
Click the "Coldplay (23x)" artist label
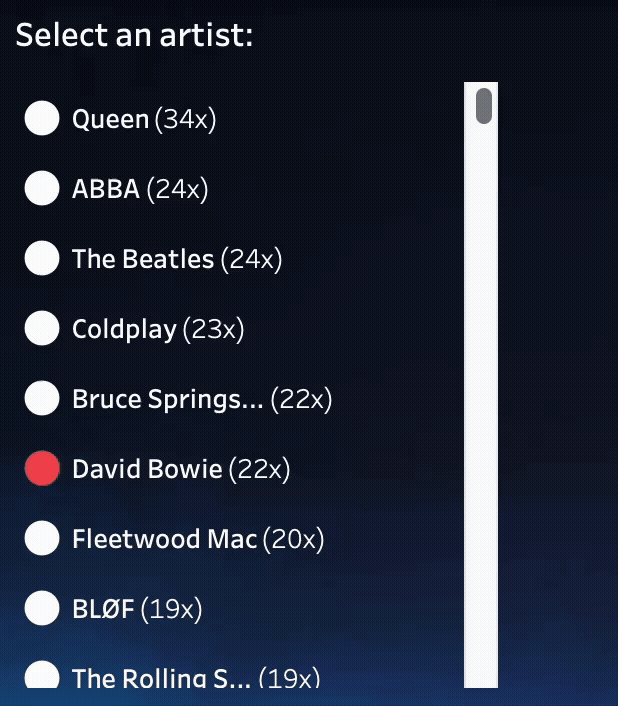click(158, 329)
